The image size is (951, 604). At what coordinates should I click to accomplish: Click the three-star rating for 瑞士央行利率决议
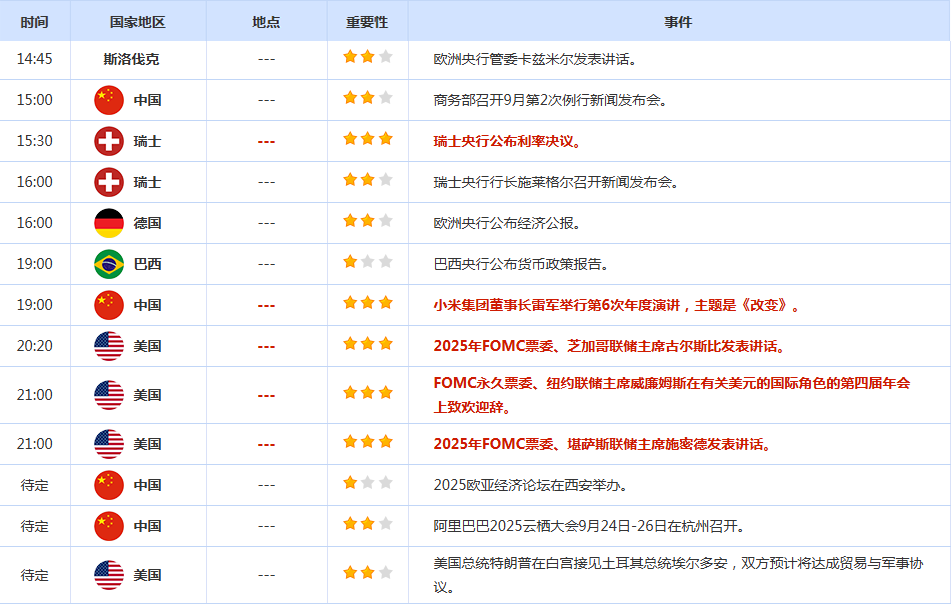pyautogui.click(x=368, y=139)
